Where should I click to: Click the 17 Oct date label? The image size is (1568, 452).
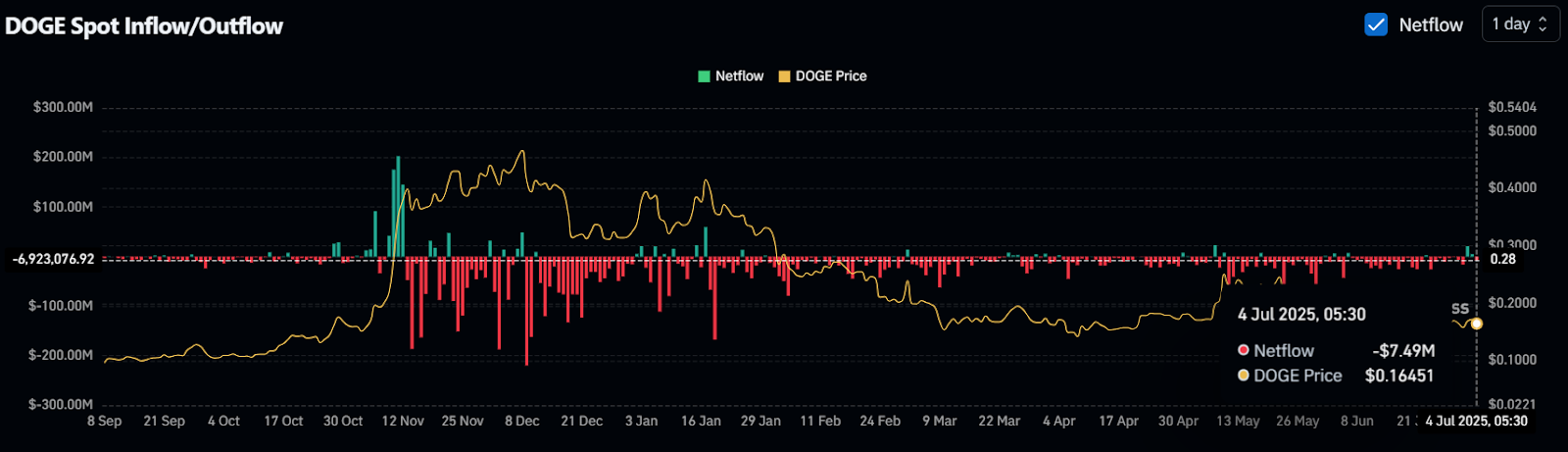coord(283,421)
